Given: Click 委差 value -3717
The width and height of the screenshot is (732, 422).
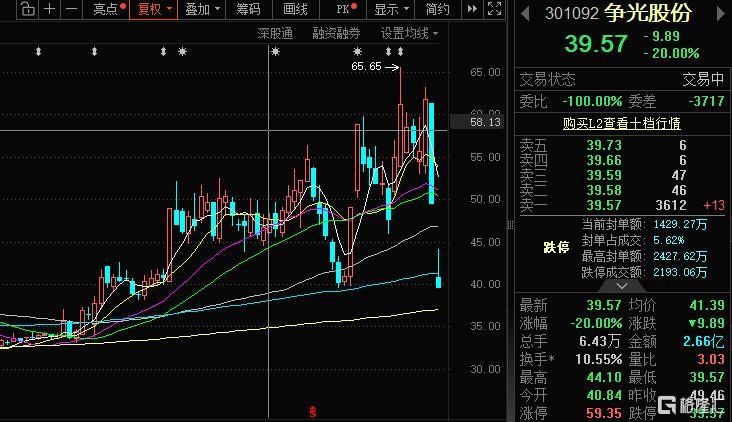Looking at the screenshot, I should (x=706, y=101).
